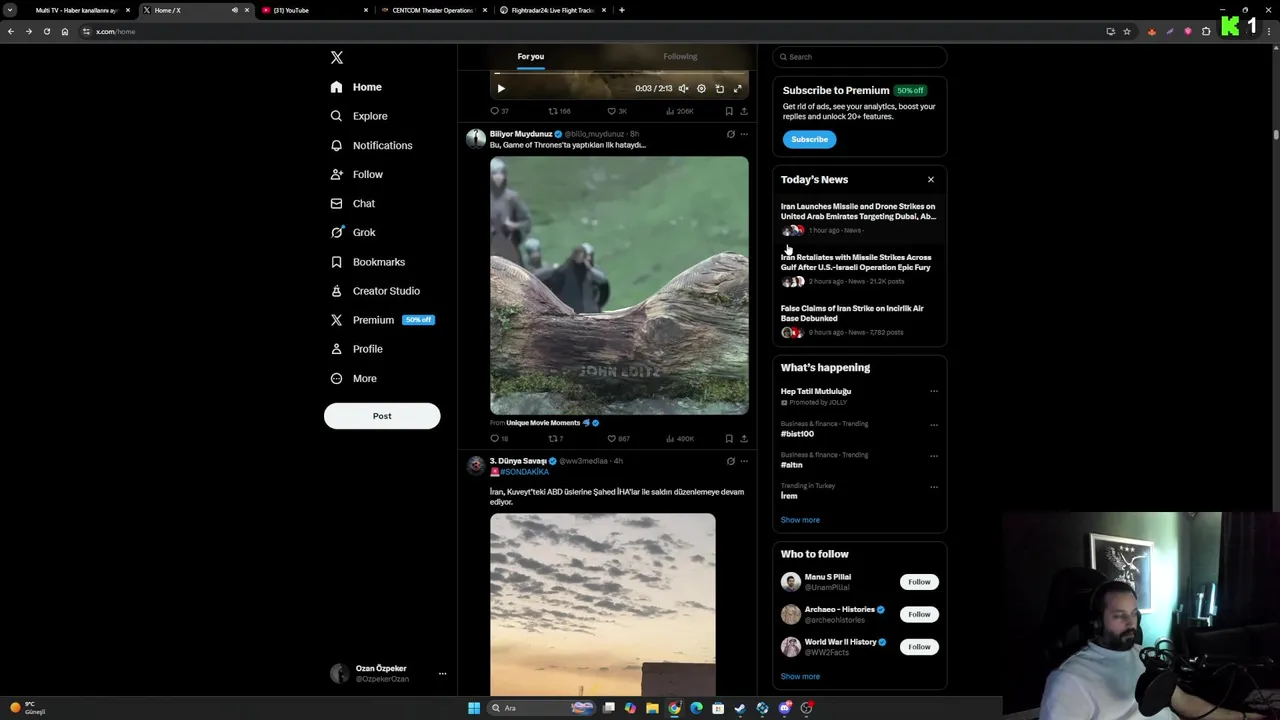Click the blue Subscribe button
Image resolution: width=1280 pixels, height=720 pixels.
click(809, 139)
